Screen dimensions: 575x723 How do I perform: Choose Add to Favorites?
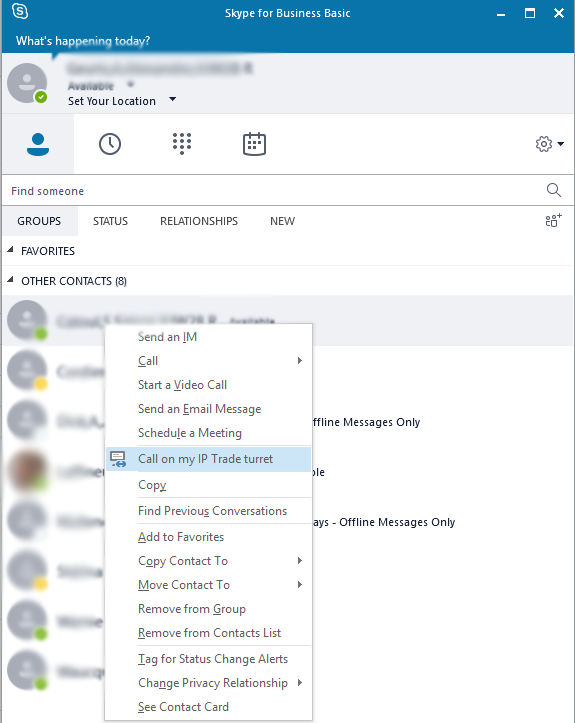click(x=208, y=537)
